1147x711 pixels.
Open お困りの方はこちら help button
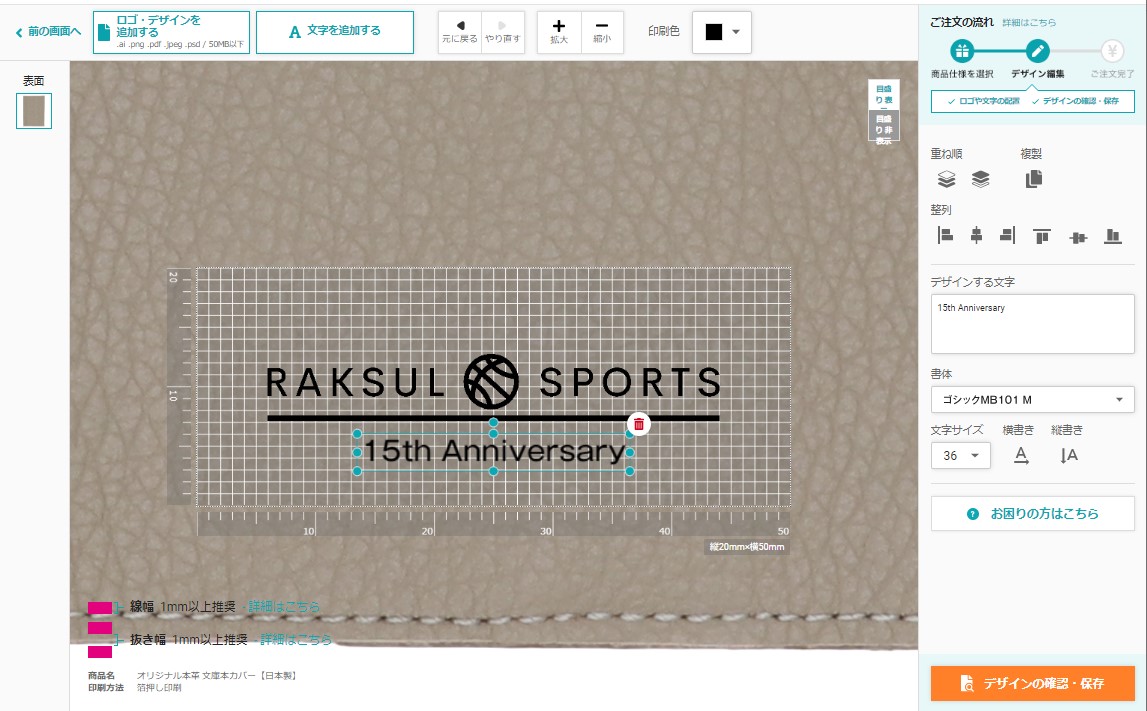click(x=1032, y=514)
